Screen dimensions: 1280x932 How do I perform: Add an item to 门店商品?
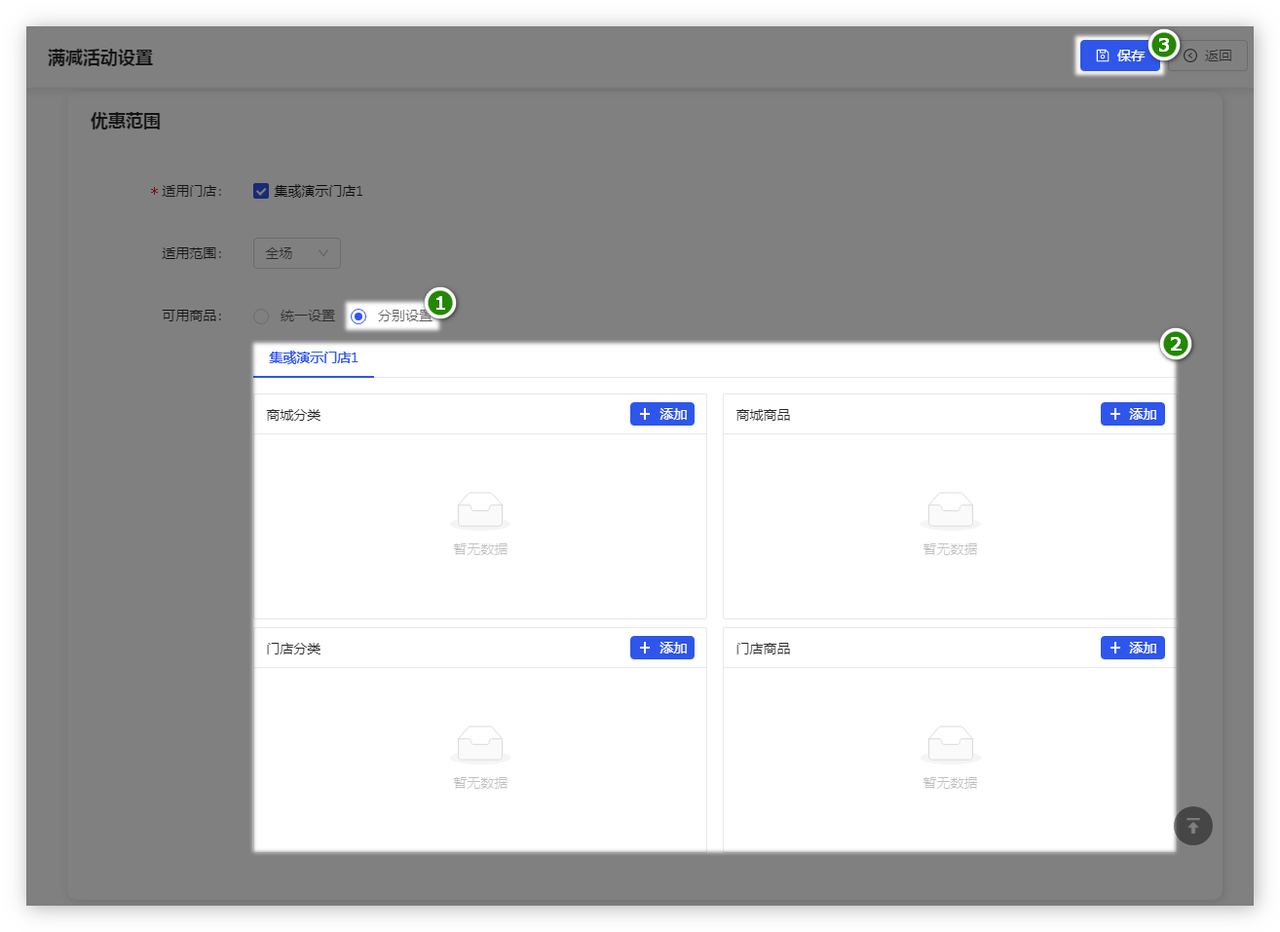[x=1133, y=648]
